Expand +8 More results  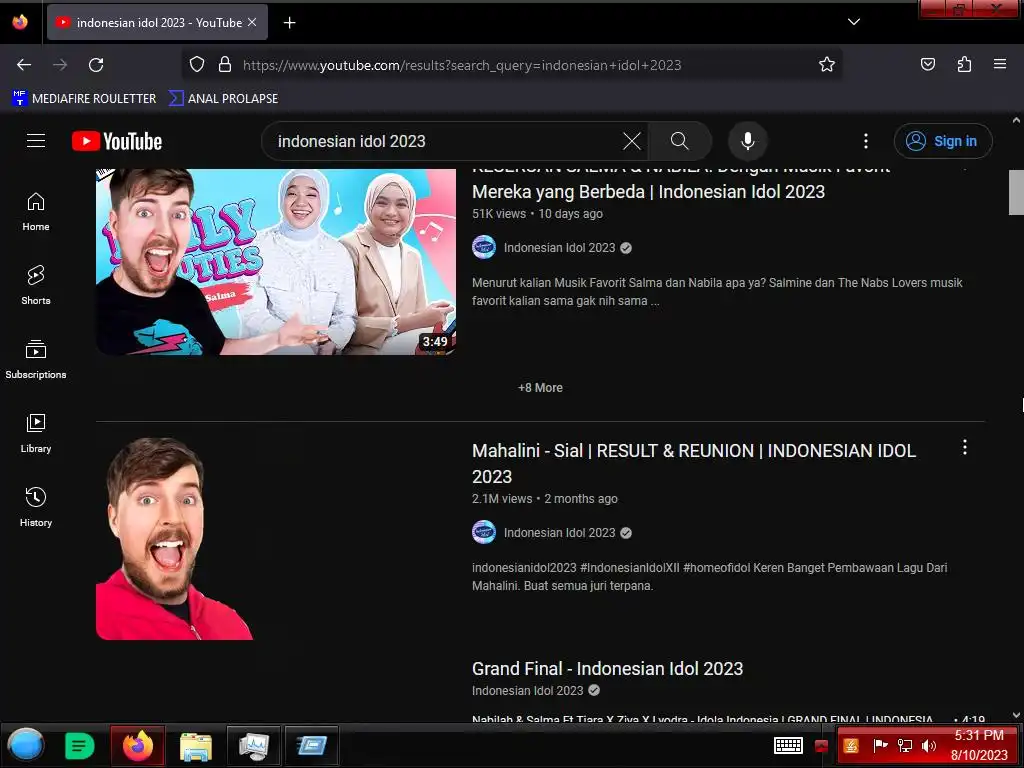click(540, 387)
